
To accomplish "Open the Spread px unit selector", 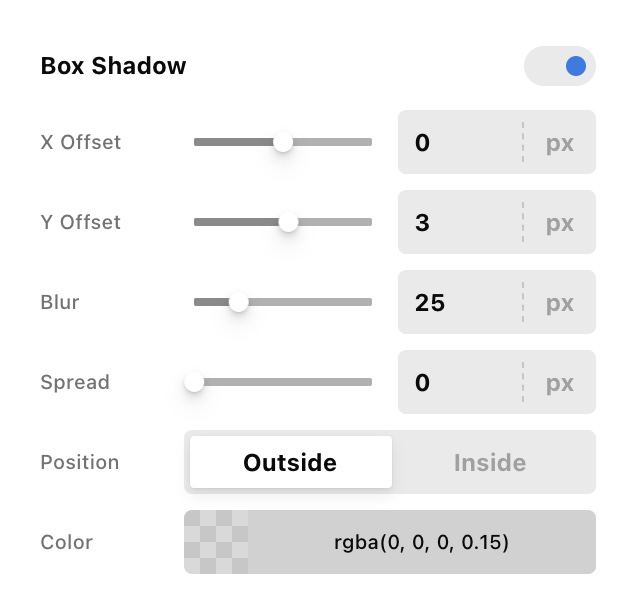I will pos(560,382).
